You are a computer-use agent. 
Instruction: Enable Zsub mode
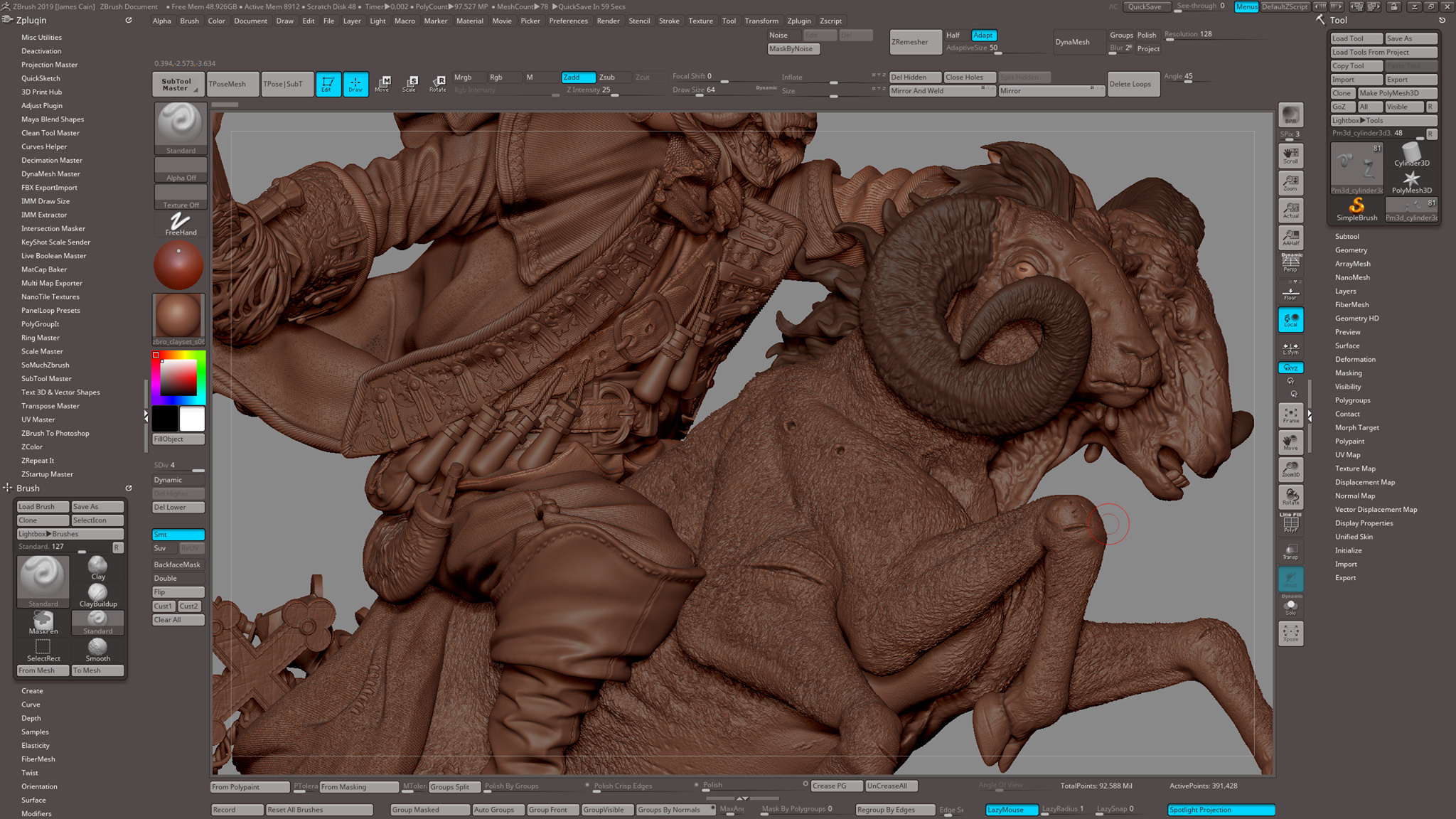point(614,77)
